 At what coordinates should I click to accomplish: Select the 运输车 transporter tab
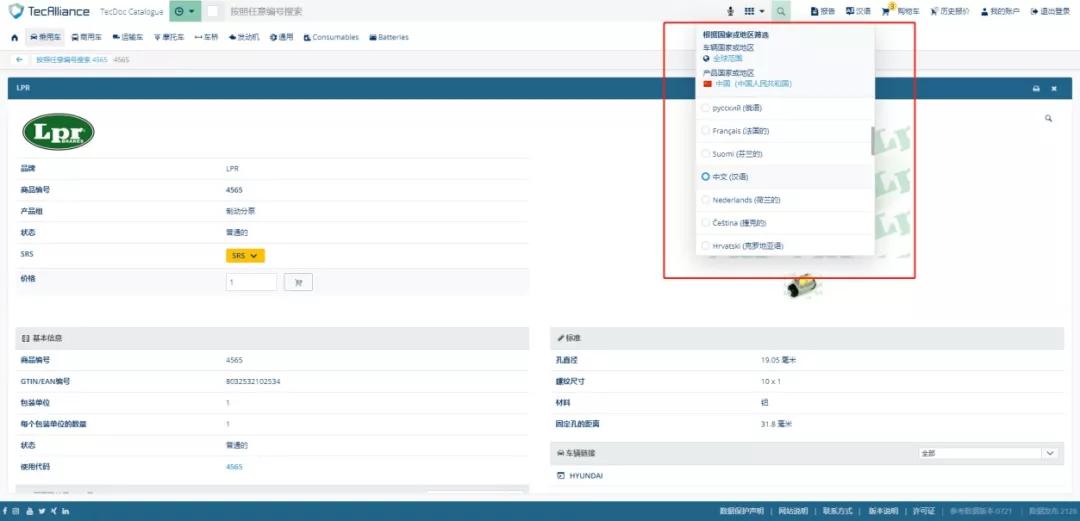point(127,37)
